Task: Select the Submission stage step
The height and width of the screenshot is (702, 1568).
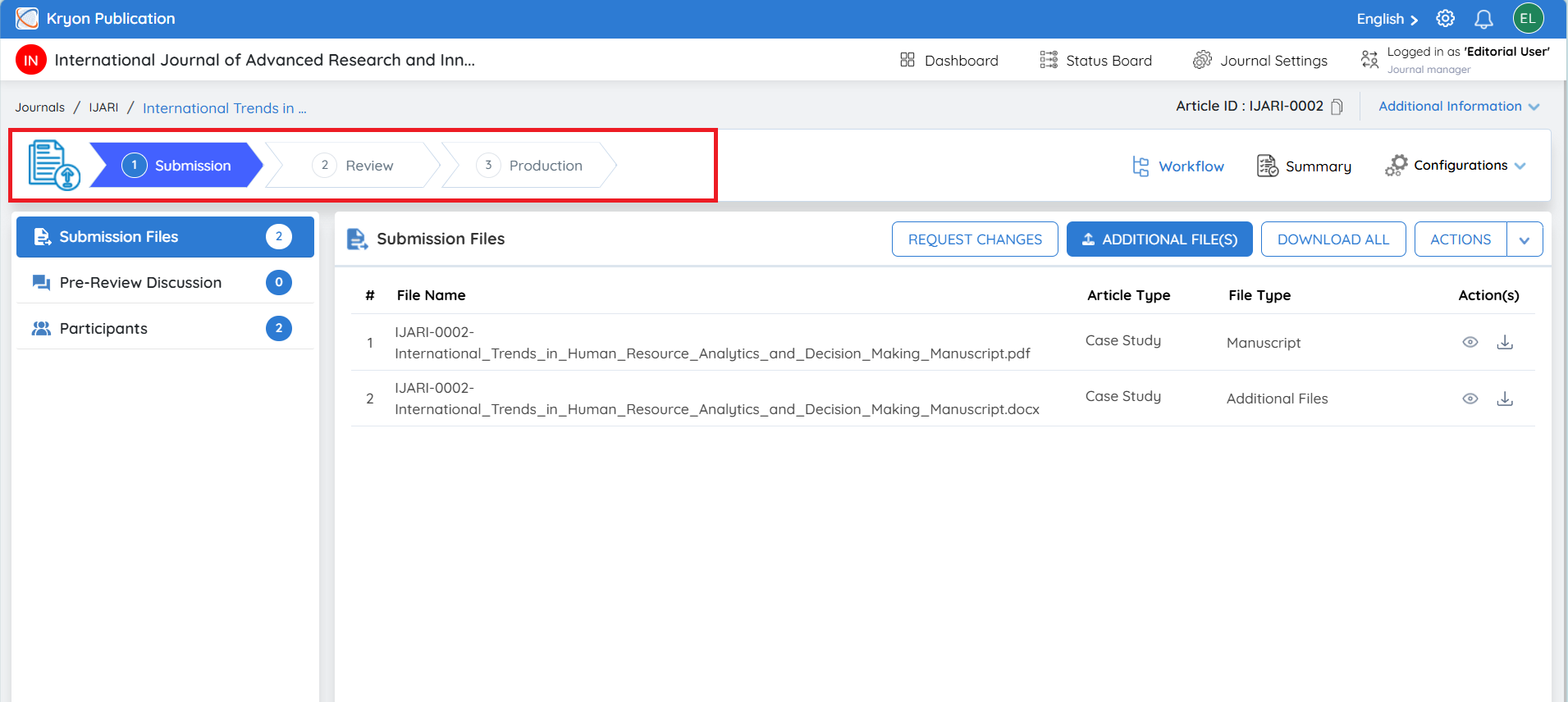Action: point(176,165)
